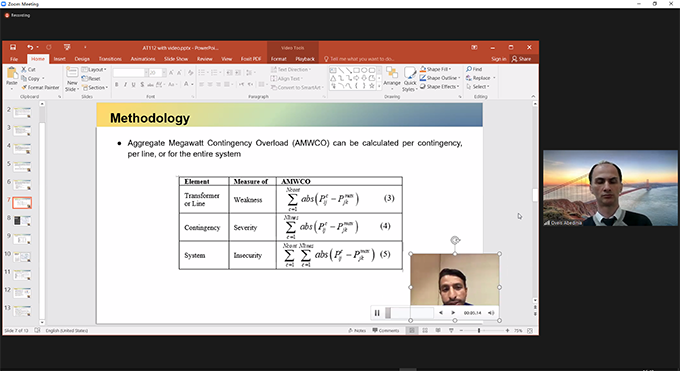Insert a New Slide
This screenshot has width=680, height=371.
72,79
